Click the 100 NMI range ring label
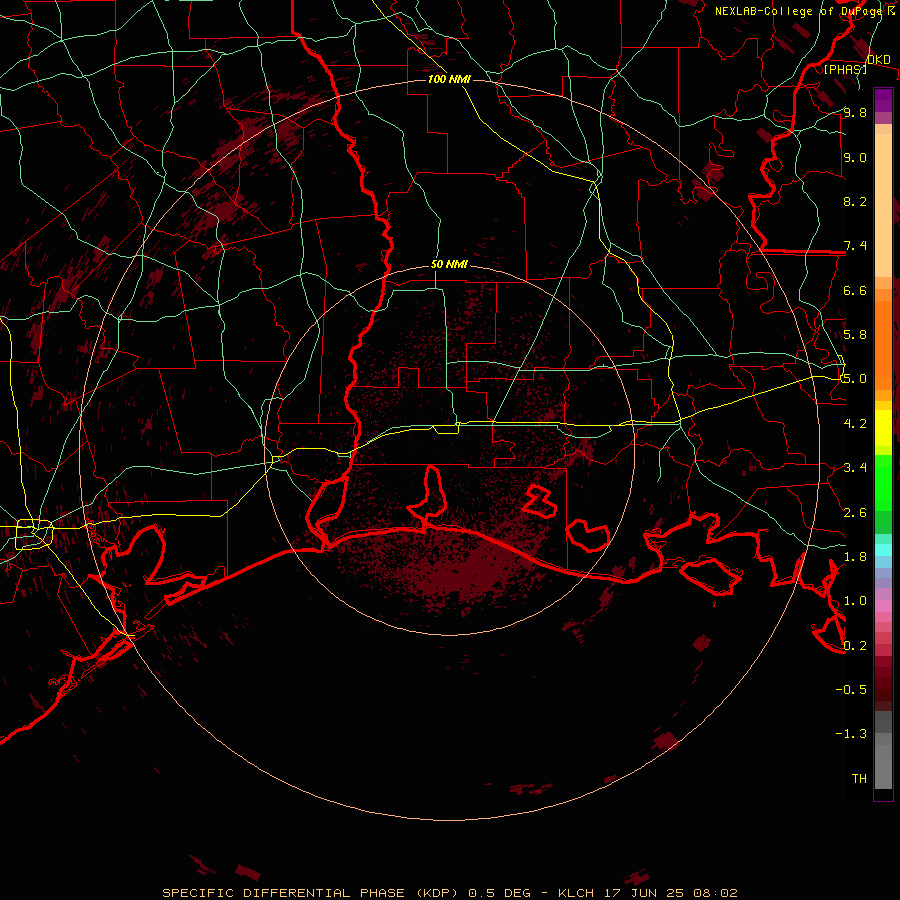The image size is (900, 900). (449, 79)
